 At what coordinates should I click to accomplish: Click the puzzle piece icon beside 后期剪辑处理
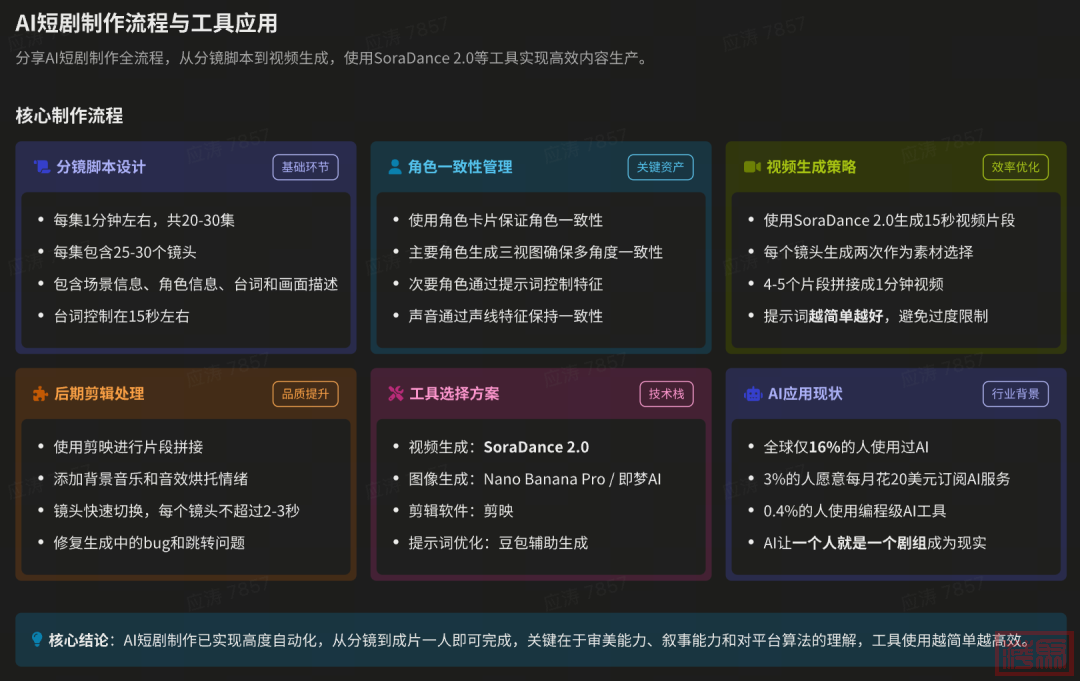(40, 394)
